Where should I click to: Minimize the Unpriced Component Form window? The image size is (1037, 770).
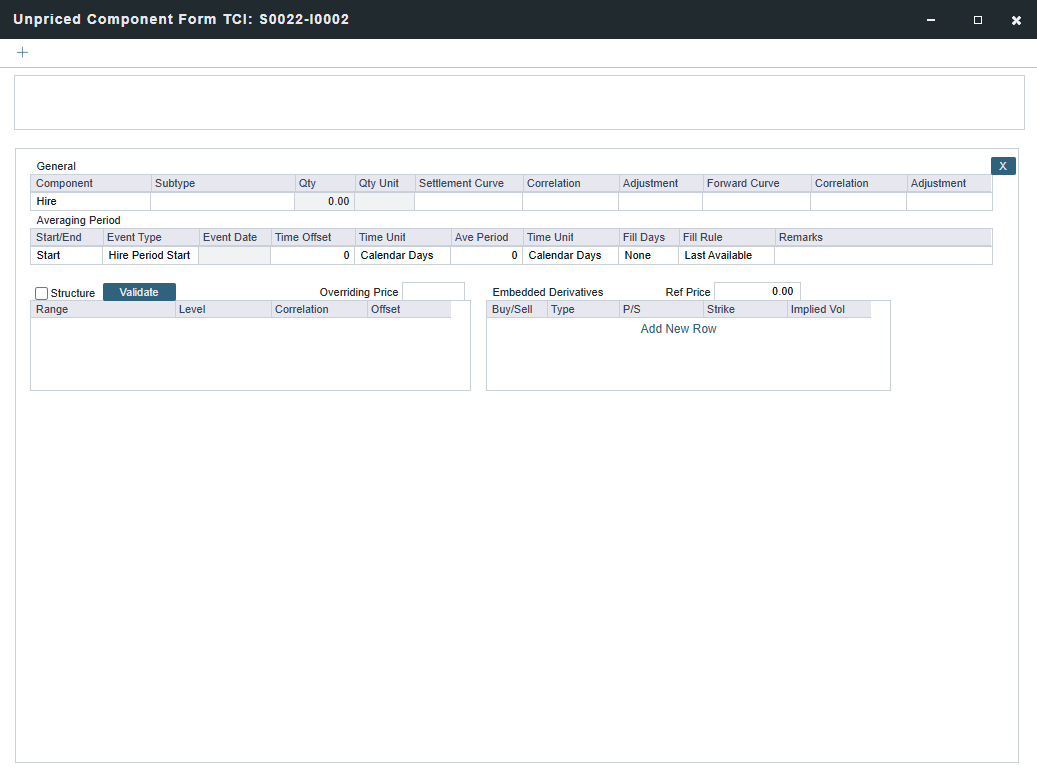[931, 20]
